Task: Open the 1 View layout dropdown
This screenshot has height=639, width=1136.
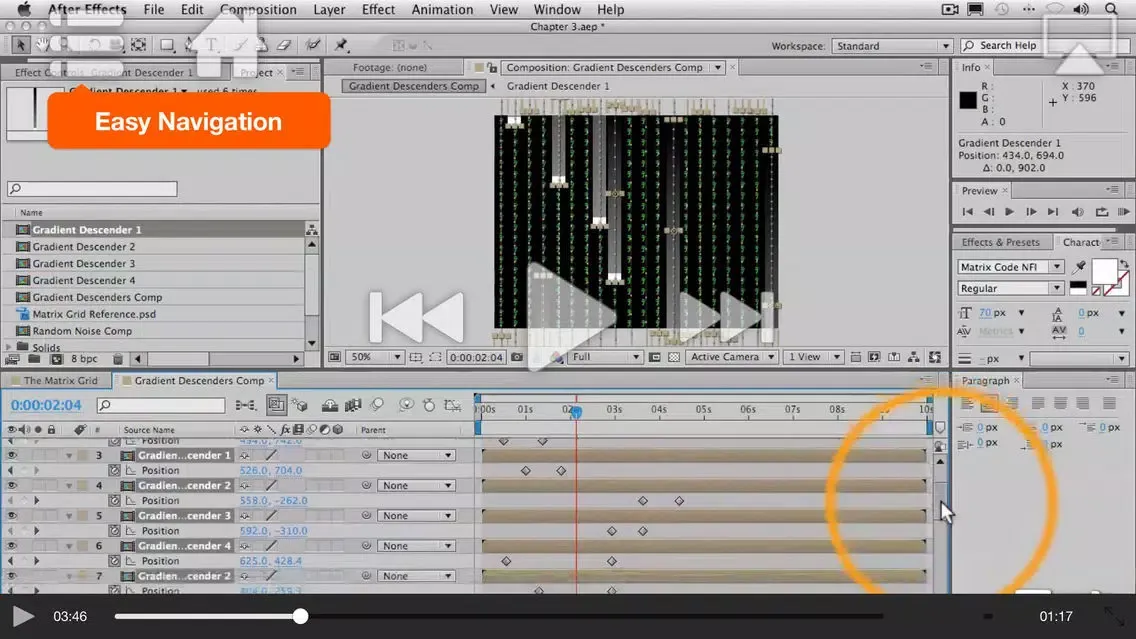Action: tap(814, 357)
